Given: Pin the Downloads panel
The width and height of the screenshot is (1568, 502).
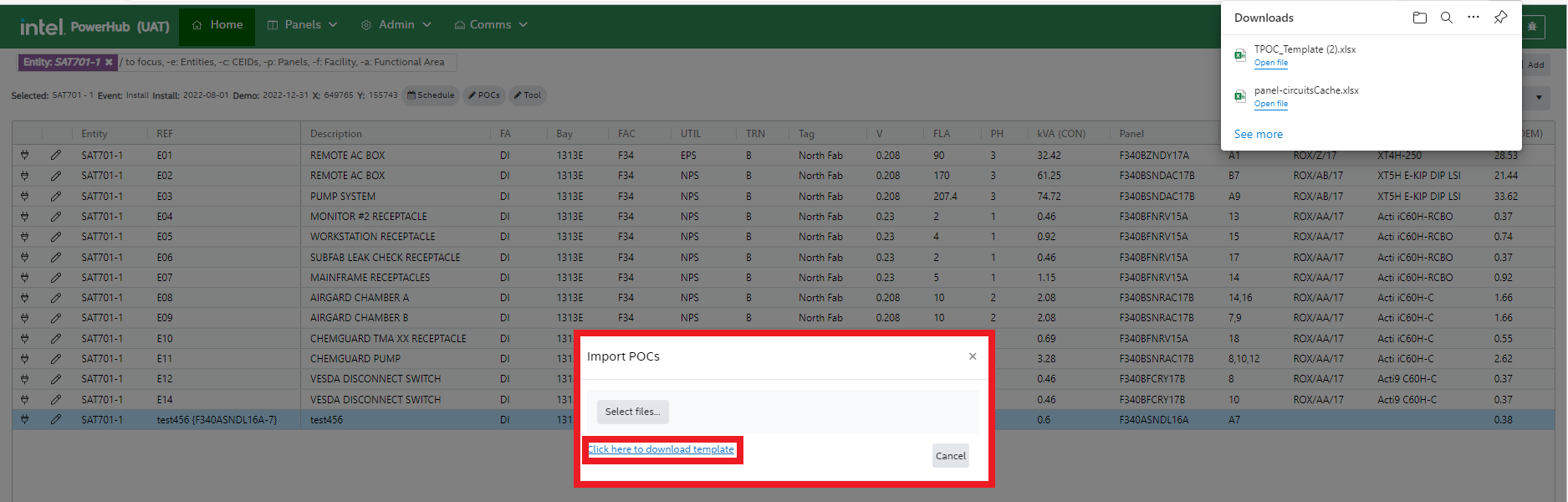Looking at the screenshot, I should click(x=1500, y=18).
